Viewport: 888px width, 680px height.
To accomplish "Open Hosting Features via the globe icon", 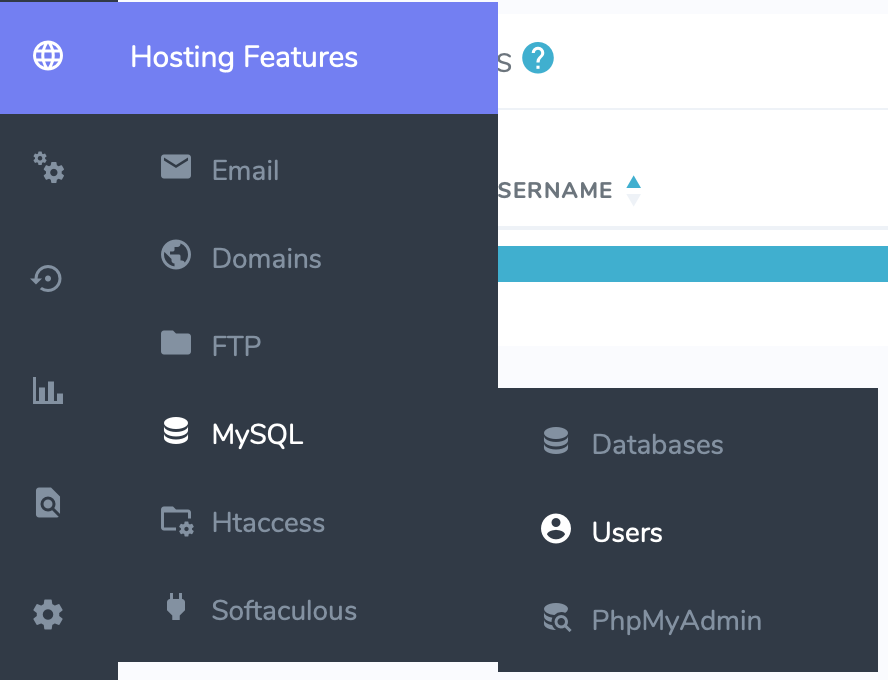I will 48,57.
